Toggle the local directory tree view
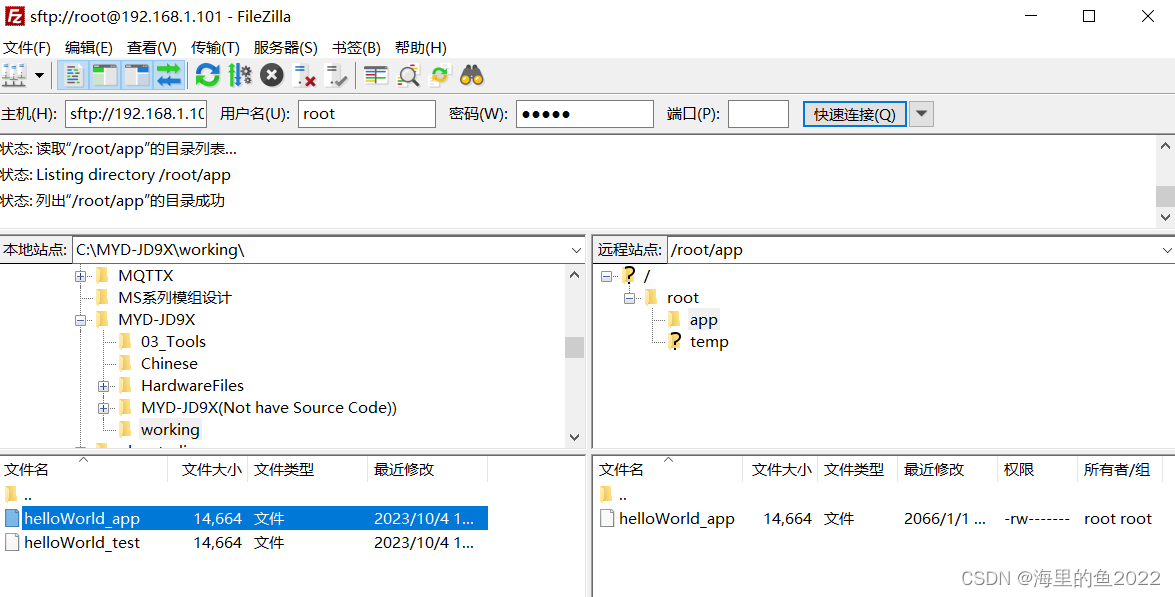 tap(105, 75)
